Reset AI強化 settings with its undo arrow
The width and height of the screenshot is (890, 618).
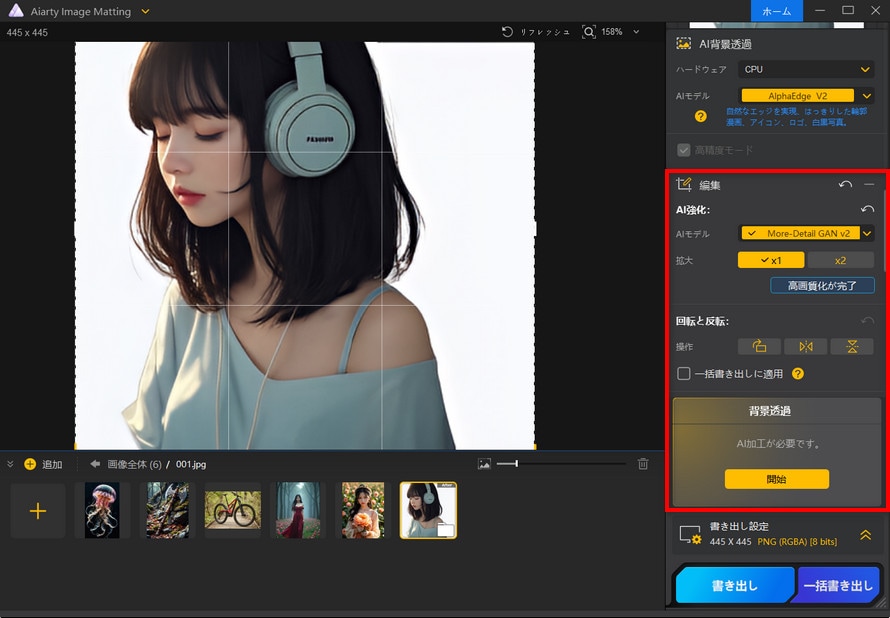point(867,209)
